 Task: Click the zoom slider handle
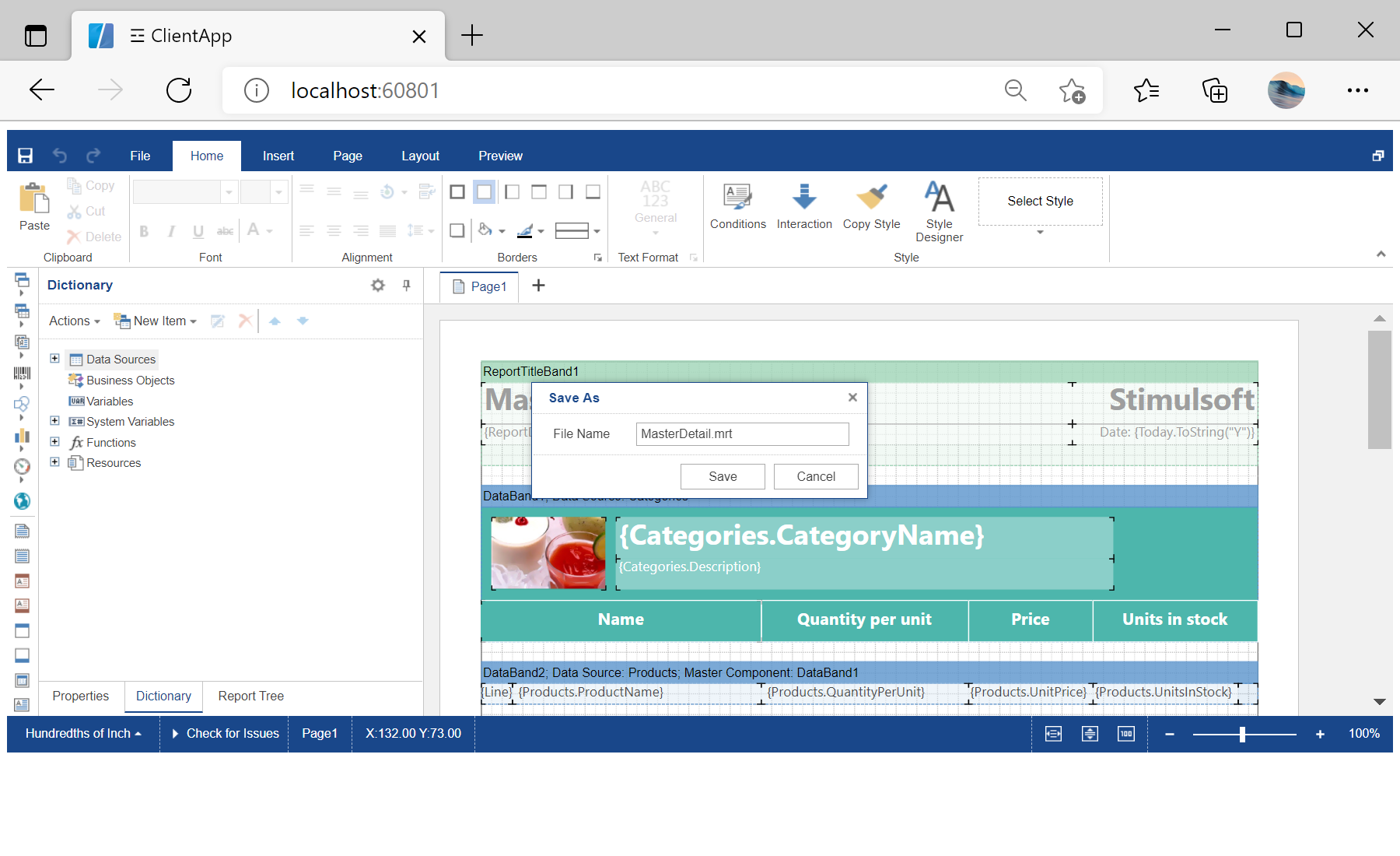click(x=1242, y=734)
